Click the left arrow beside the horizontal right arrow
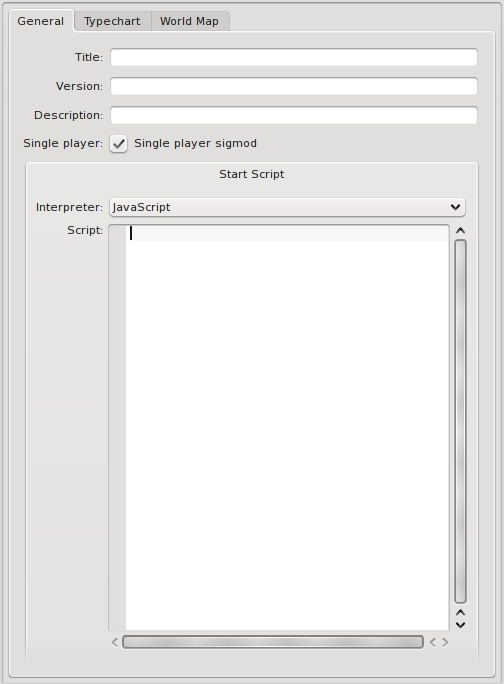504x684 pixels. (x=432, y=643)
